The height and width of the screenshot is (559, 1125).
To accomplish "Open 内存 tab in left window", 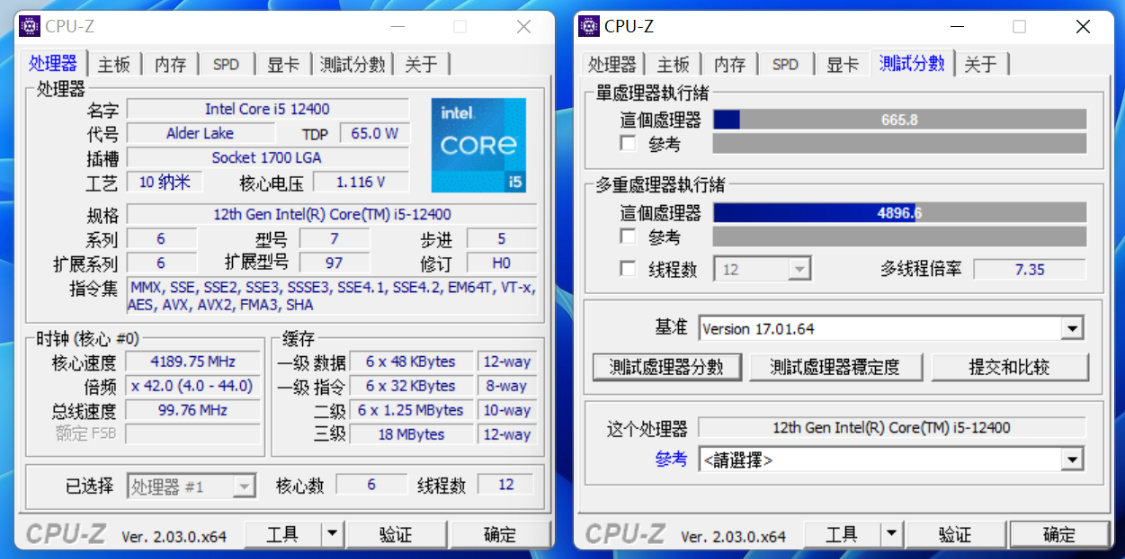I will pyautogui.click(x=170, y=65).
